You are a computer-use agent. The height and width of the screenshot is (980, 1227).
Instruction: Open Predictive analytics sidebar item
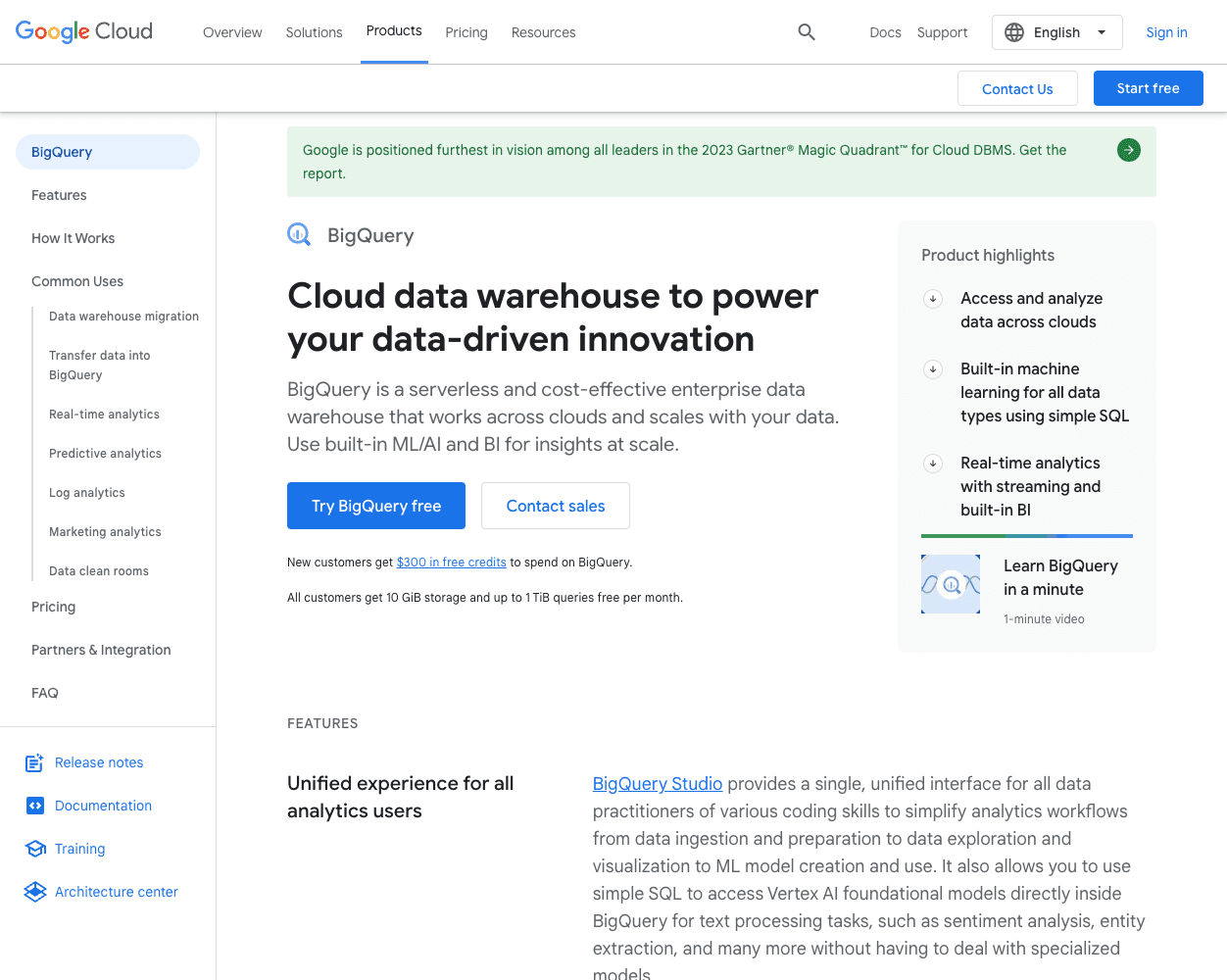(x=105, y=454)
